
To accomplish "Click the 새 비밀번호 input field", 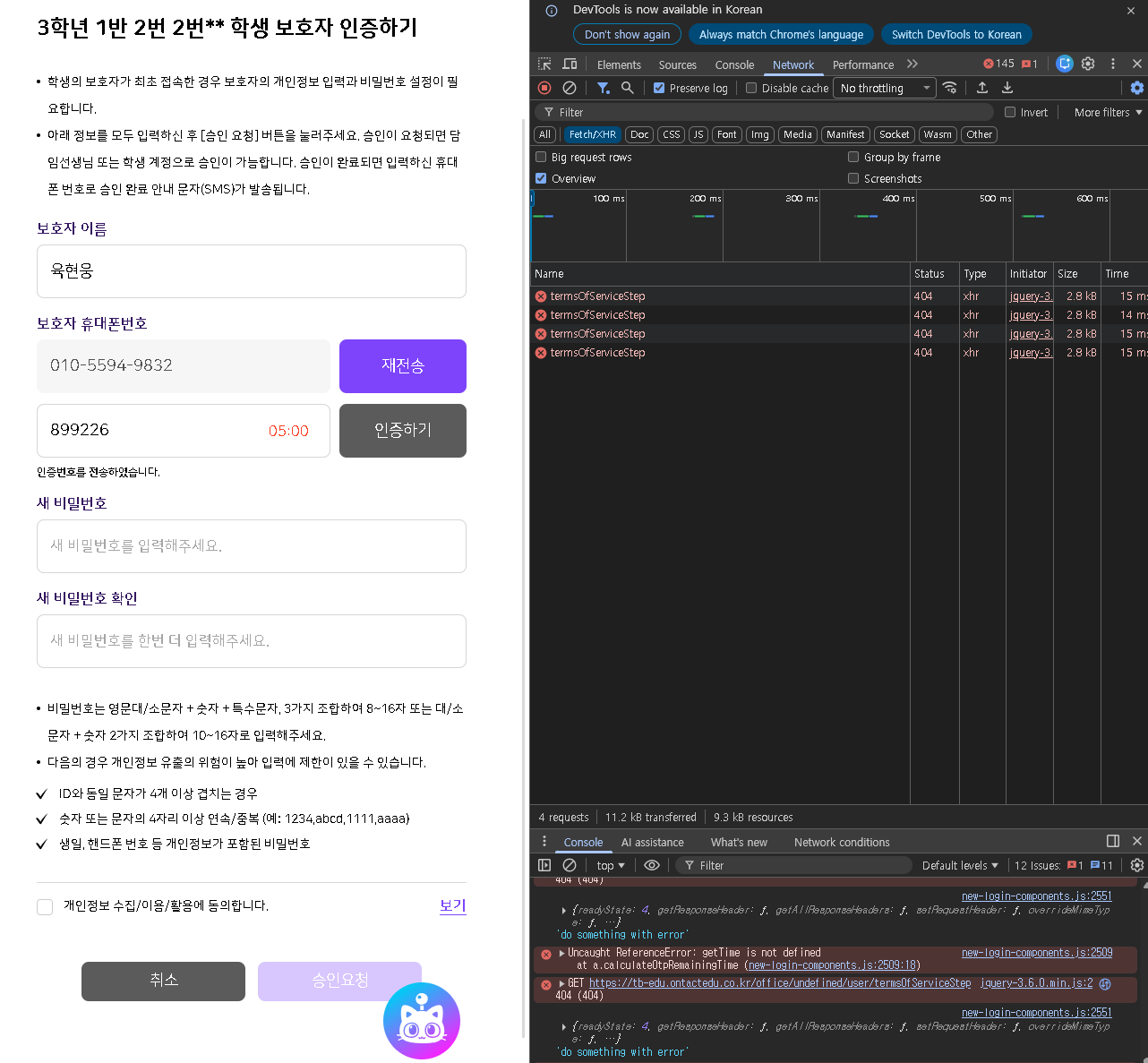I will click(251, 545).
